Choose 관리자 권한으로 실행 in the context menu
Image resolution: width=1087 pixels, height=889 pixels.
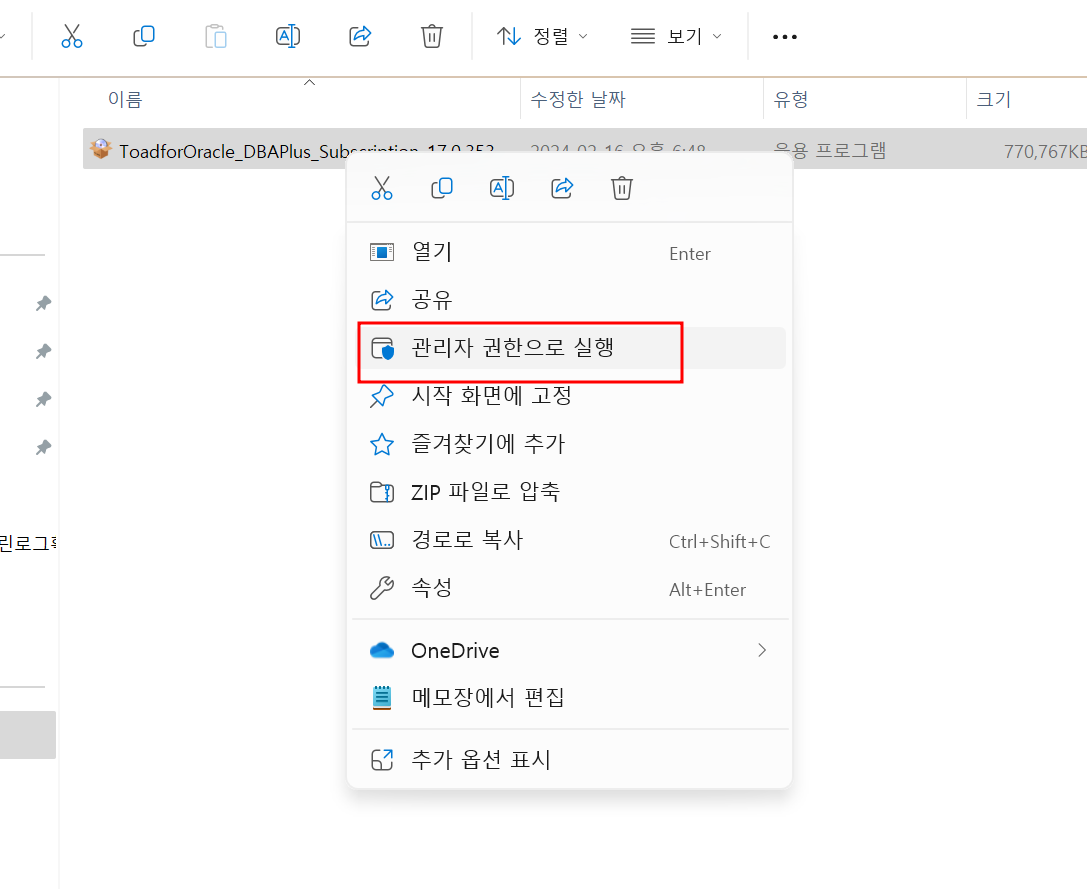[569, 348]
